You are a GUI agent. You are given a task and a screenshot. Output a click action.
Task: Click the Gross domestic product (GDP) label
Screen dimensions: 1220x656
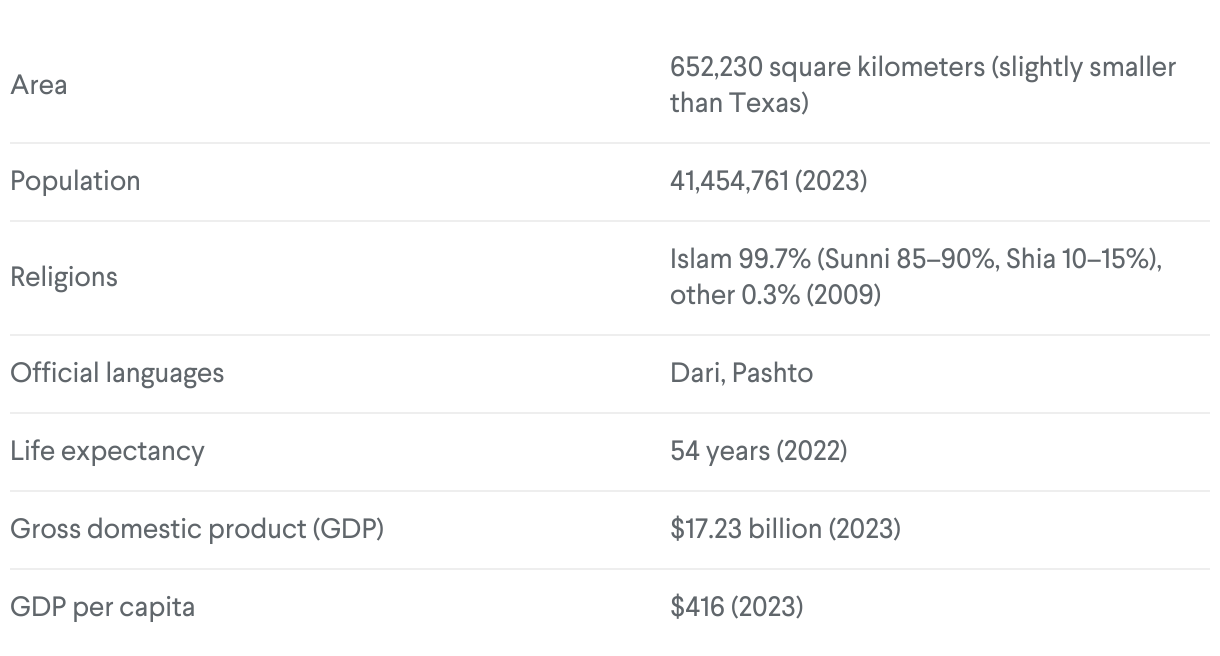[197, 530]
